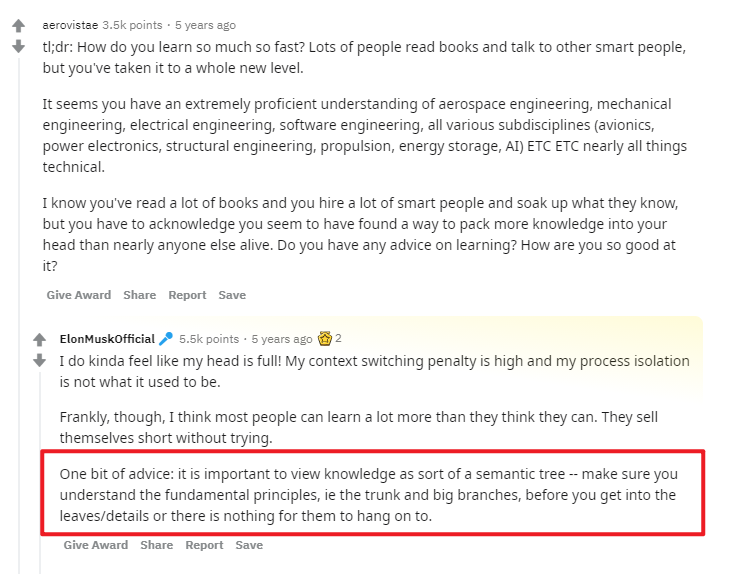Share ElonMuskOfficial's reply
The width and height of the screenshot is (733, 574).
pyautogui.click(x=157, y=545)
